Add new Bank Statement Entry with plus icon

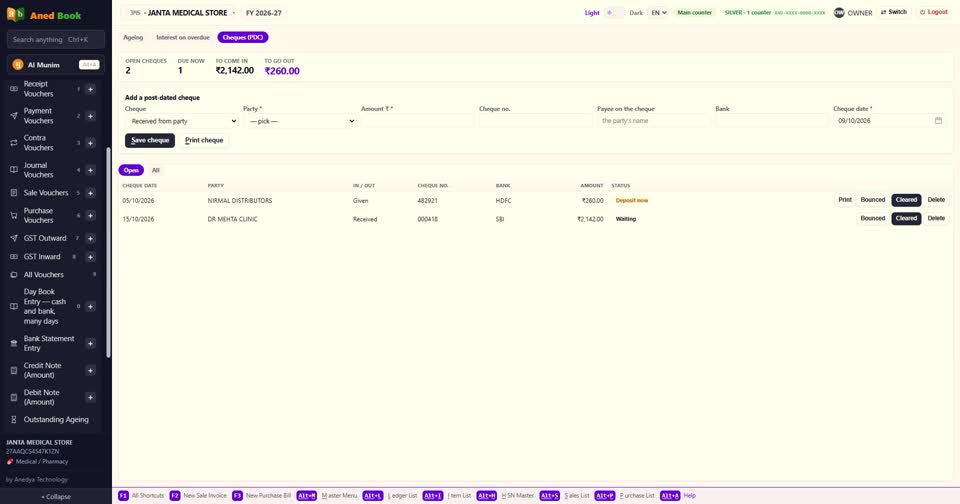(x=90, y=344)
